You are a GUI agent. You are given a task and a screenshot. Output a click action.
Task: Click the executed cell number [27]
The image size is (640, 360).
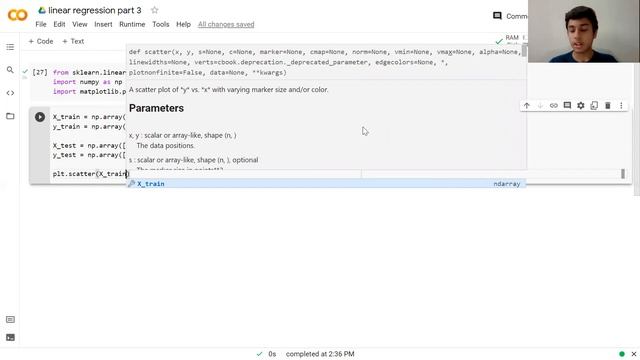coord(40,72)
